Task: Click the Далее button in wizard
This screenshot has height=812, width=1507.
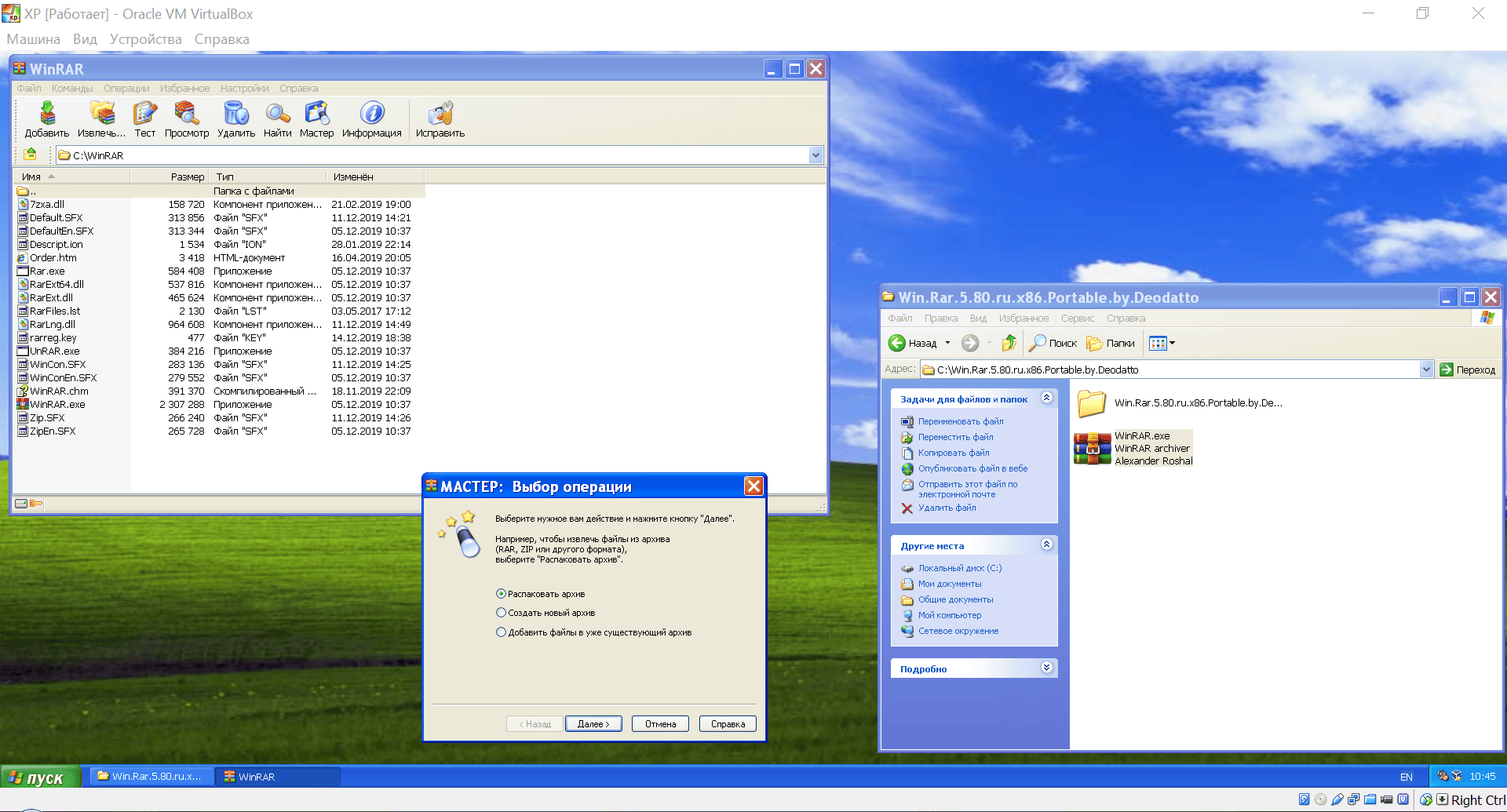Action: pos(593,724)
